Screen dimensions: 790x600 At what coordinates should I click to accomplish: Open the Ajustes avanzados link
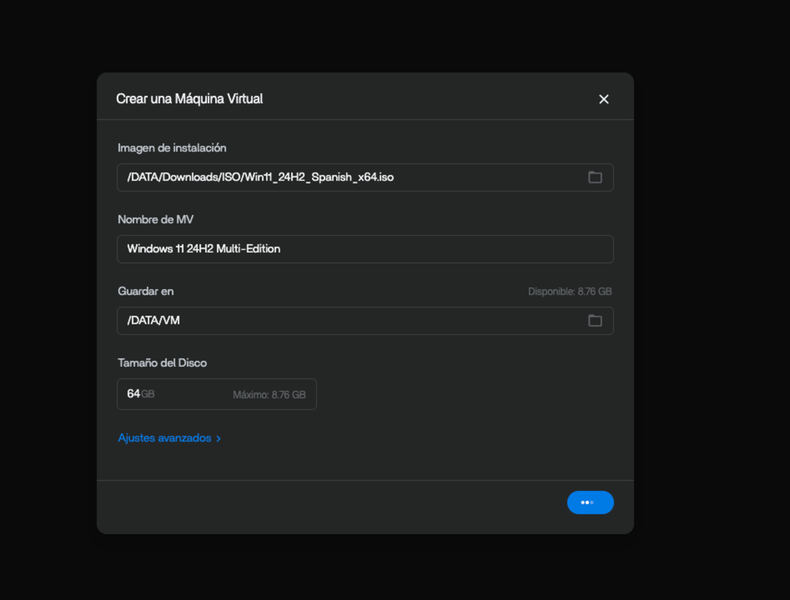(x=164, y=438)
